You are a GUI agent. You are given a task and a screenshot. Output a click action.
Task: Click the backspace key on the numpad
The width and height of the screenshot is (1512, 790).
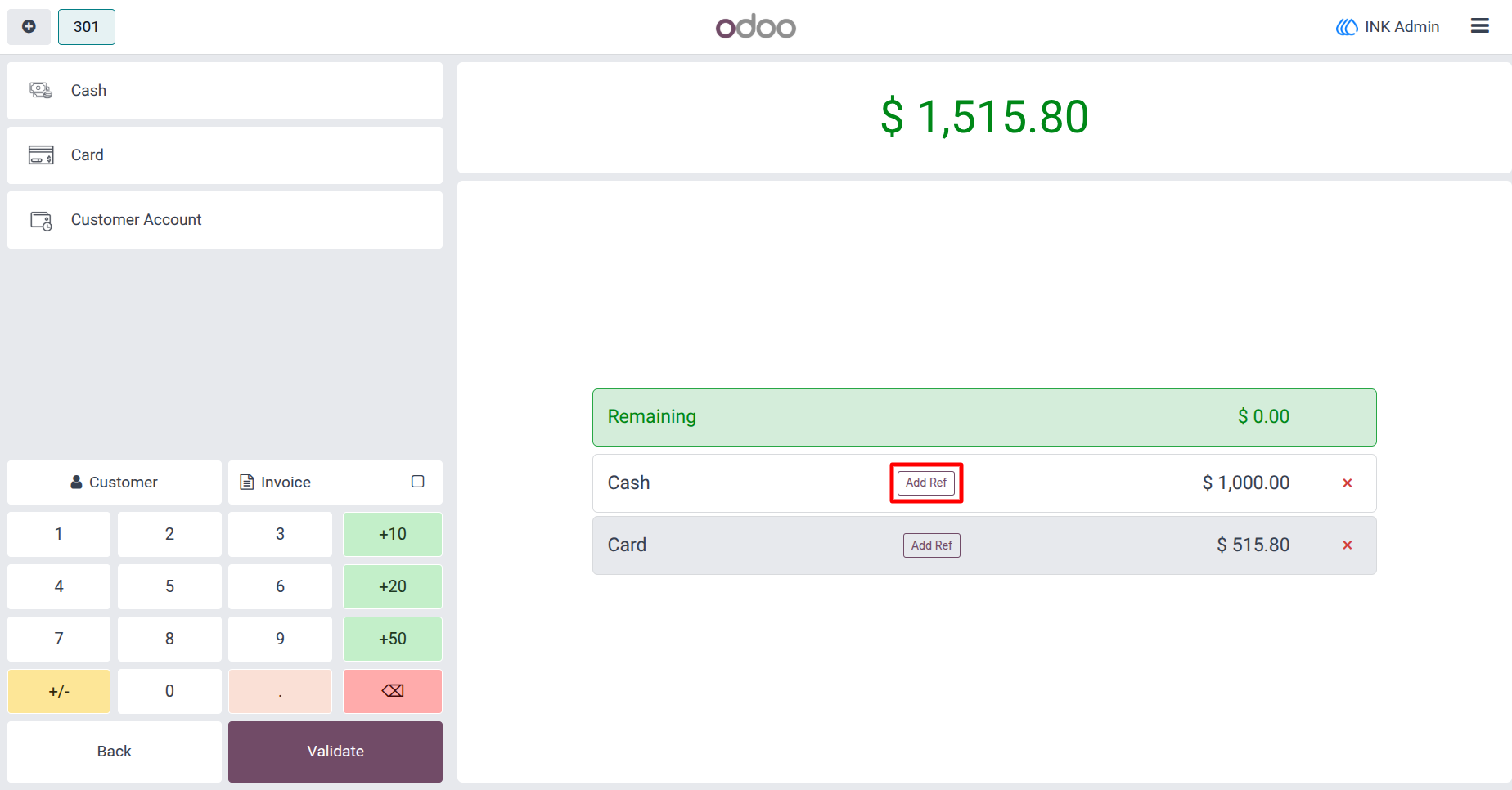[393, 691]
